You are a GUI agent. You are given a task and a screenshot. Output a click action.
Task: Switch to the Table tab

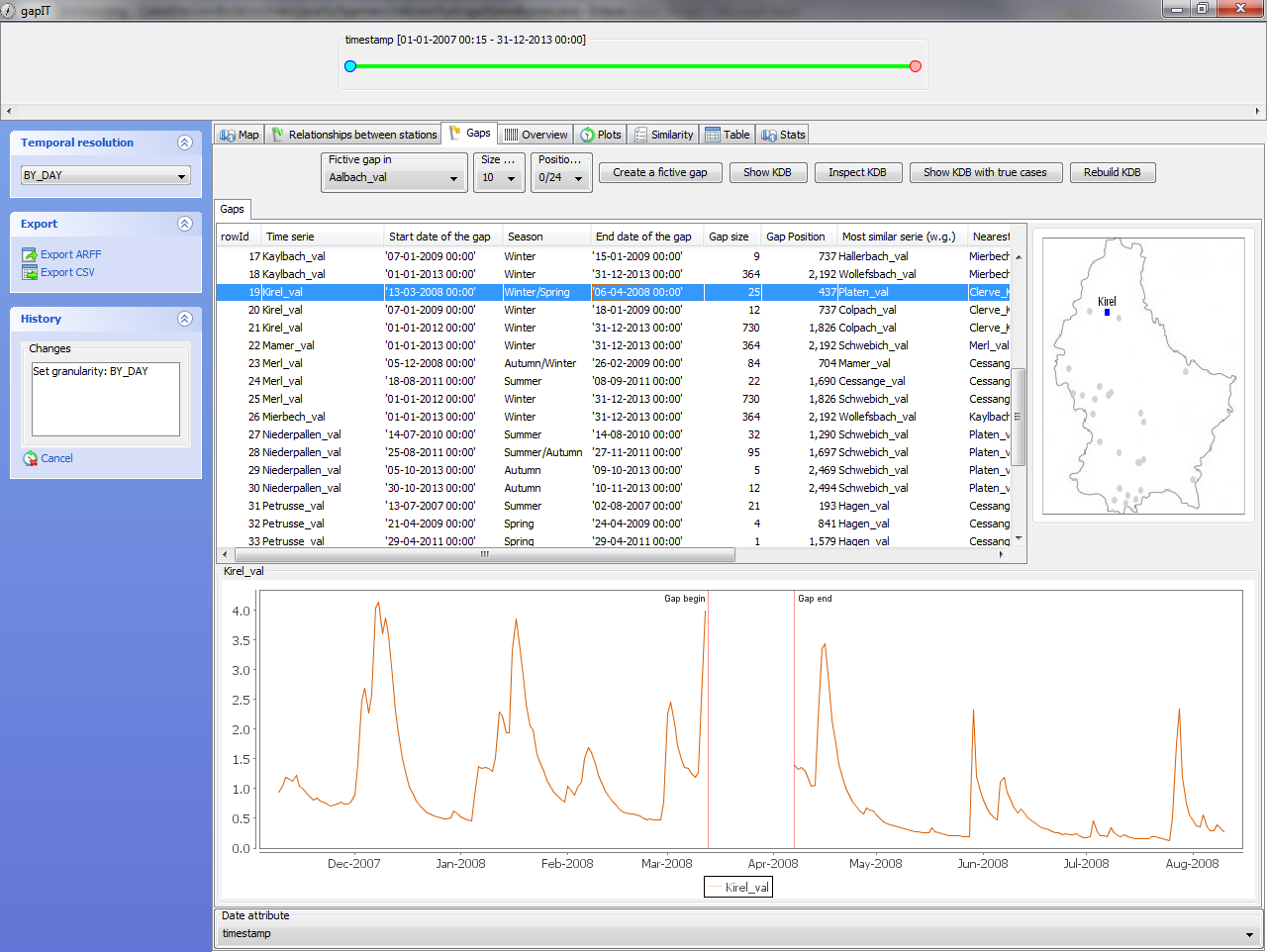tap(728, 135)
